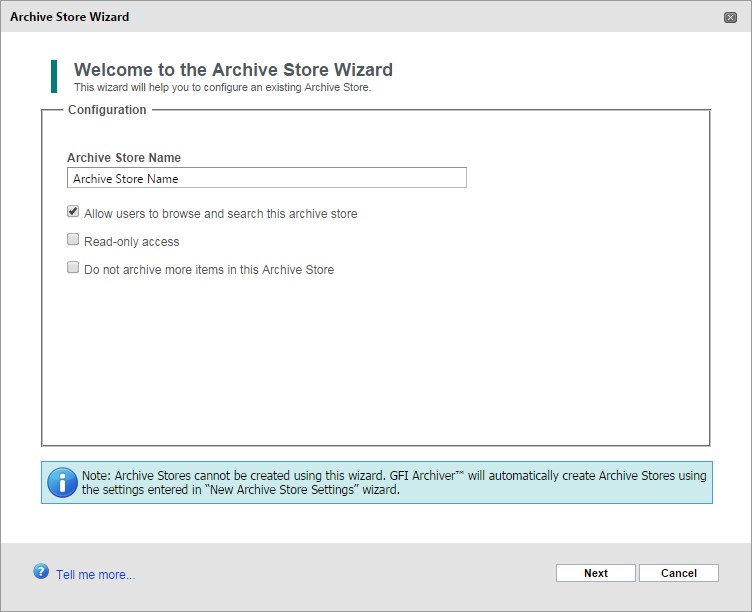Click the note text about GFI Archiver

[x=394, y=483]
